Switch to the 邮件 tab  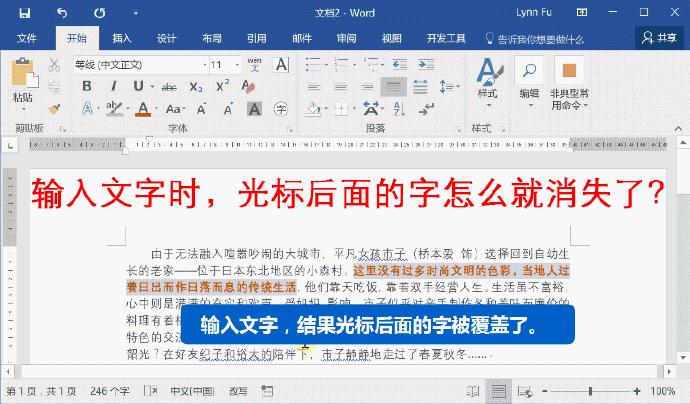(302, 38)
